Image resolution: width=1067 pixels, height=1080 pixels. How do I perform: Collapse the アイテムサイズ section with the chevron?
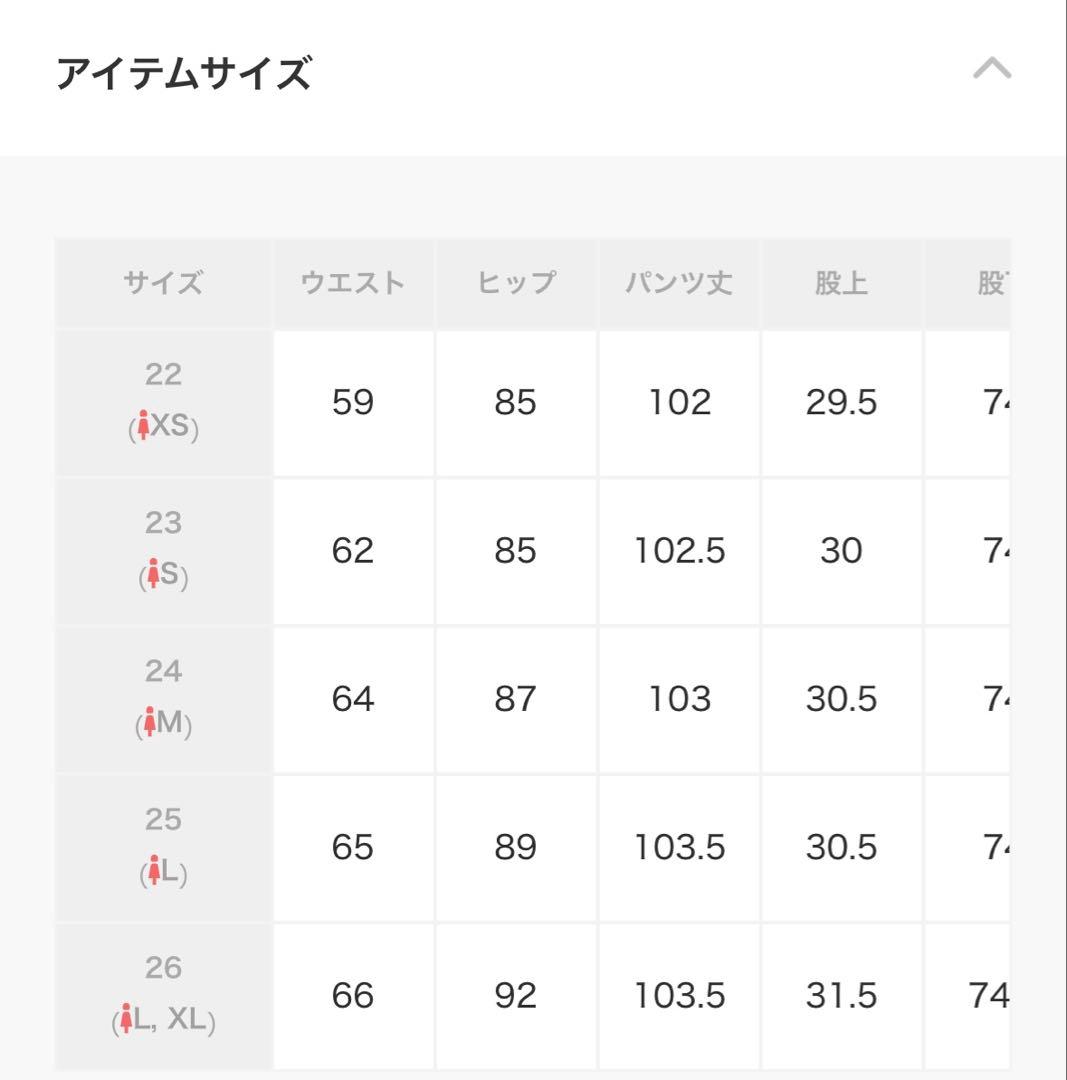pos(991,68)
